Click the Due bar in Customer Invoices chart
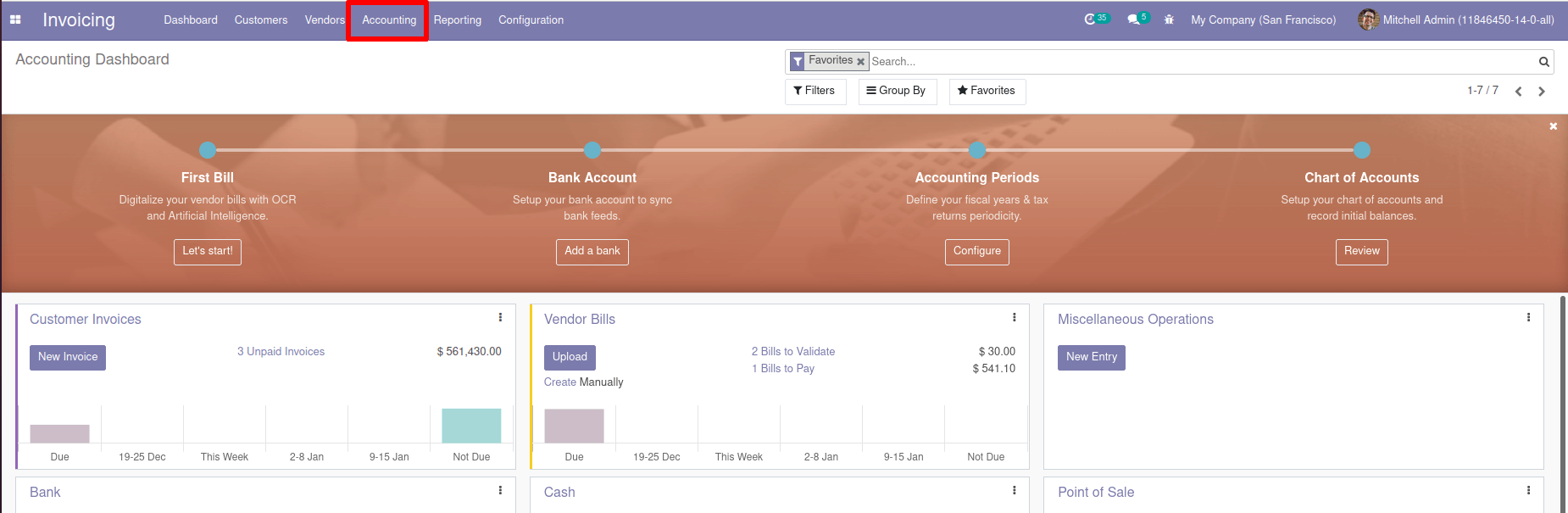The image size is (1568, 513). click(59, 433)
